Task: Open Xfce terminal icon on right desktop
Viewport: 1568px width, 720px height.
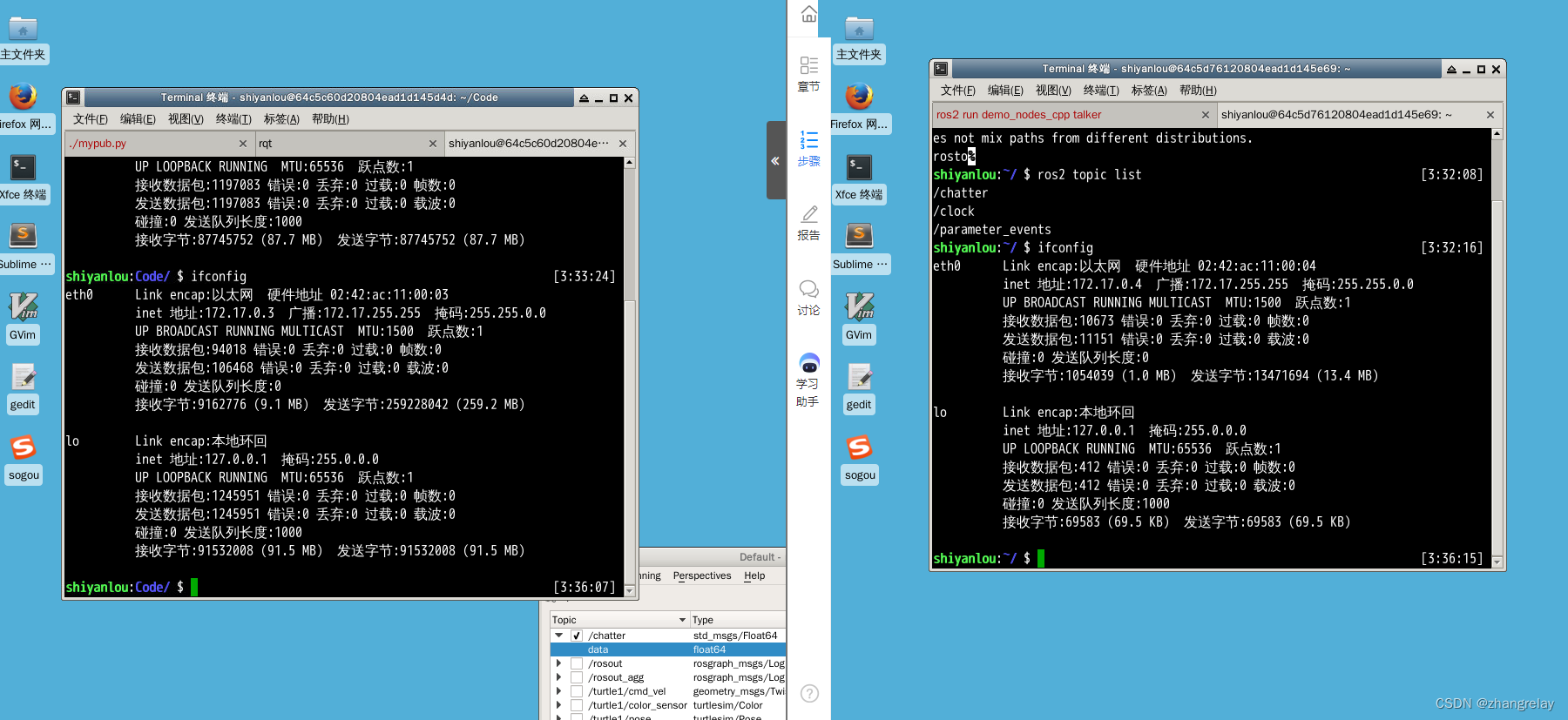Action: (x=859, y=166)
